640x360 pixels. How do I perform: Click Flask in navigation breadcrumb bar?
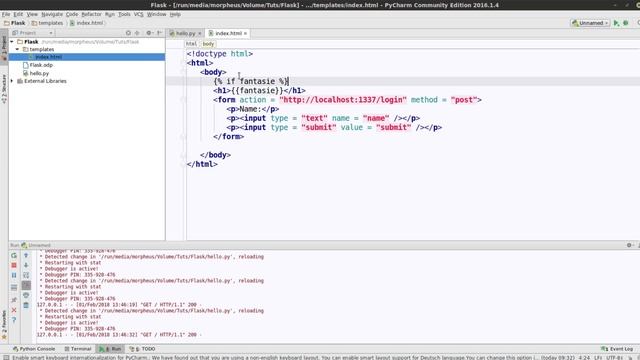coord(14,23)
